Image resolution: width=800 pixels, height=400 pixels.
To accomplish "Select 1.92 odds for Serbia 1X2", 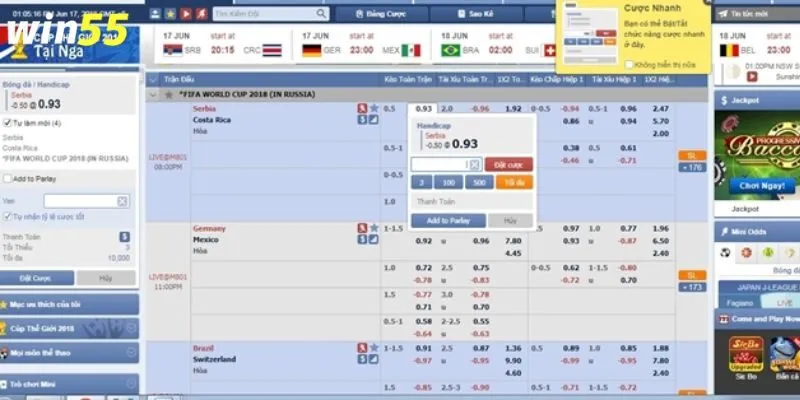I will pyautogui.click(x=513, y=109).
